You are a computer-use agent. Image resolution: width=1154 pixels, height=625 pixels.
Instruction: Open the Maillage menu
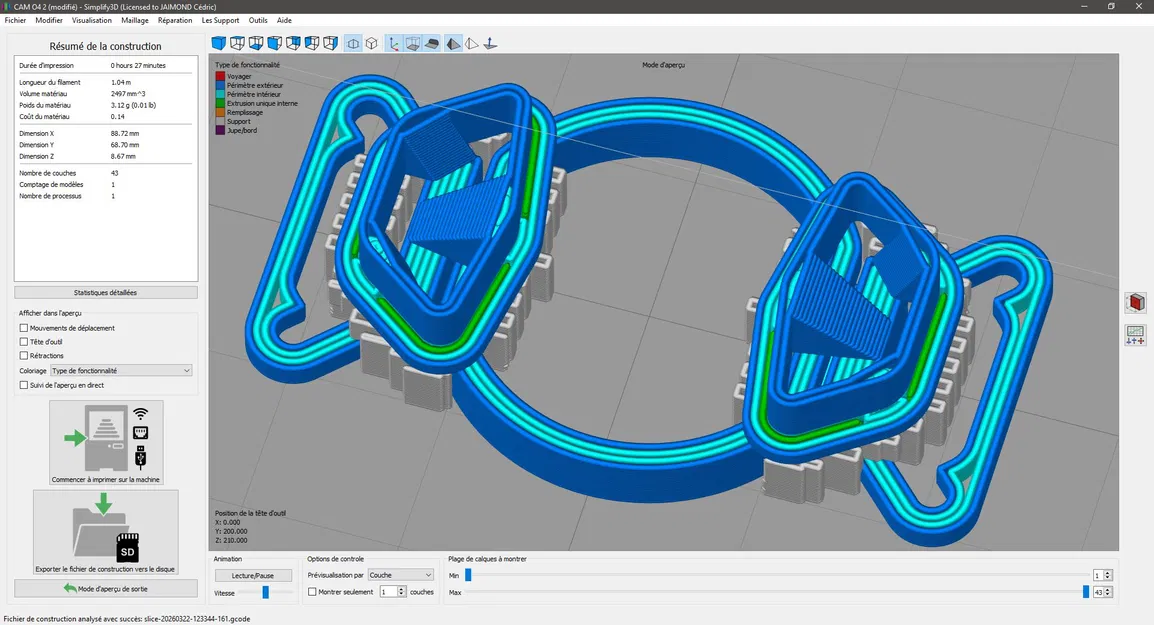click(135, 20)
